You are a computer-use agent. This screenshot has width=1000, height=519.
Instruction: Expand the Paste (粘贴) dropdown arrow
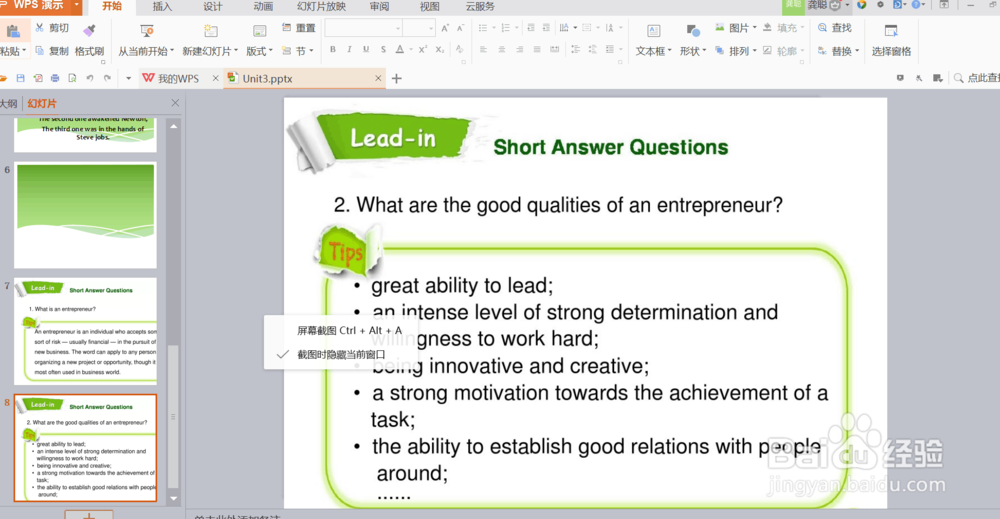click(x=24, y=51)
